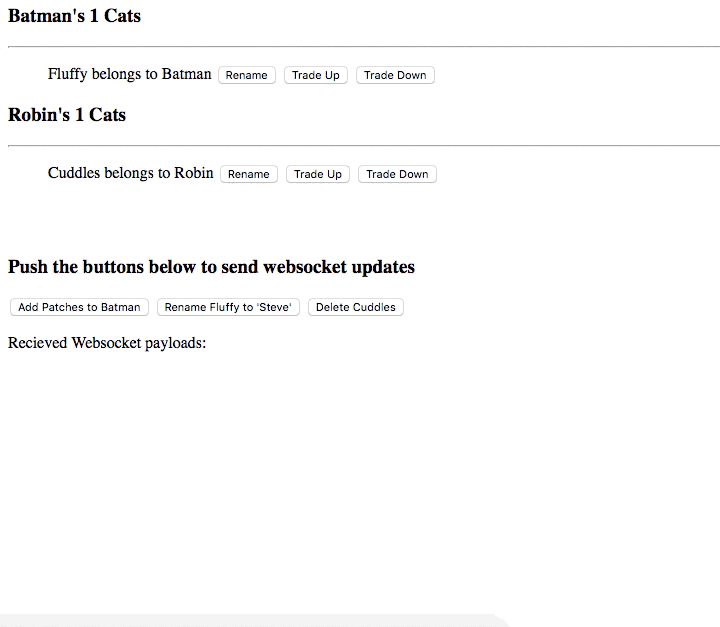Click Rename Fluffy to 'Steve' button
This screenshot has height=627, width=720.
[228, 307]
